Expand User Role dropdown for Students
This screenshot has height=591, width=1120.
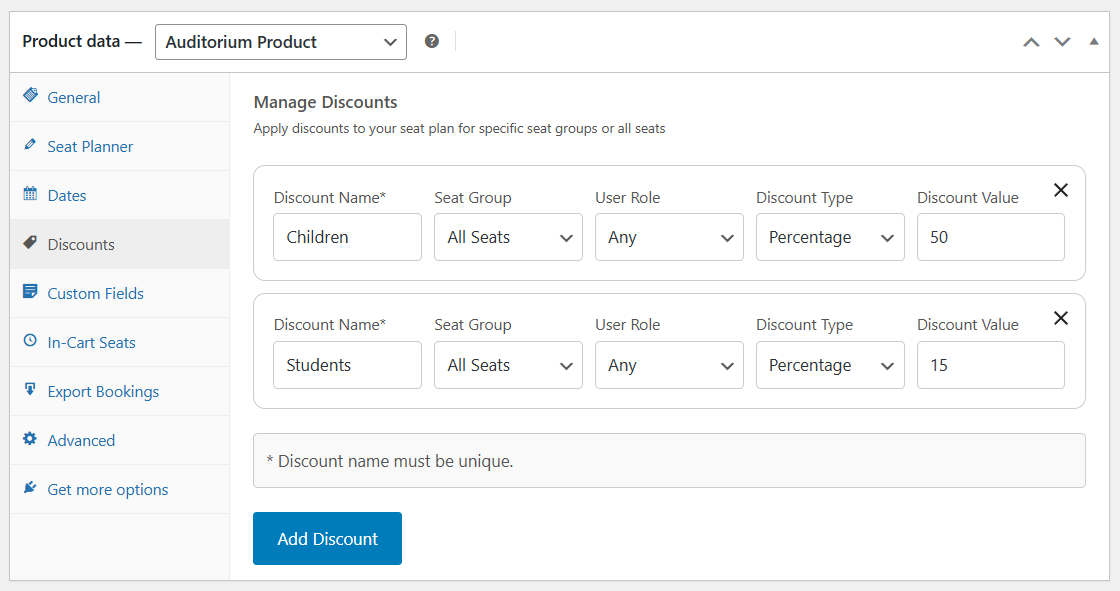669,366
